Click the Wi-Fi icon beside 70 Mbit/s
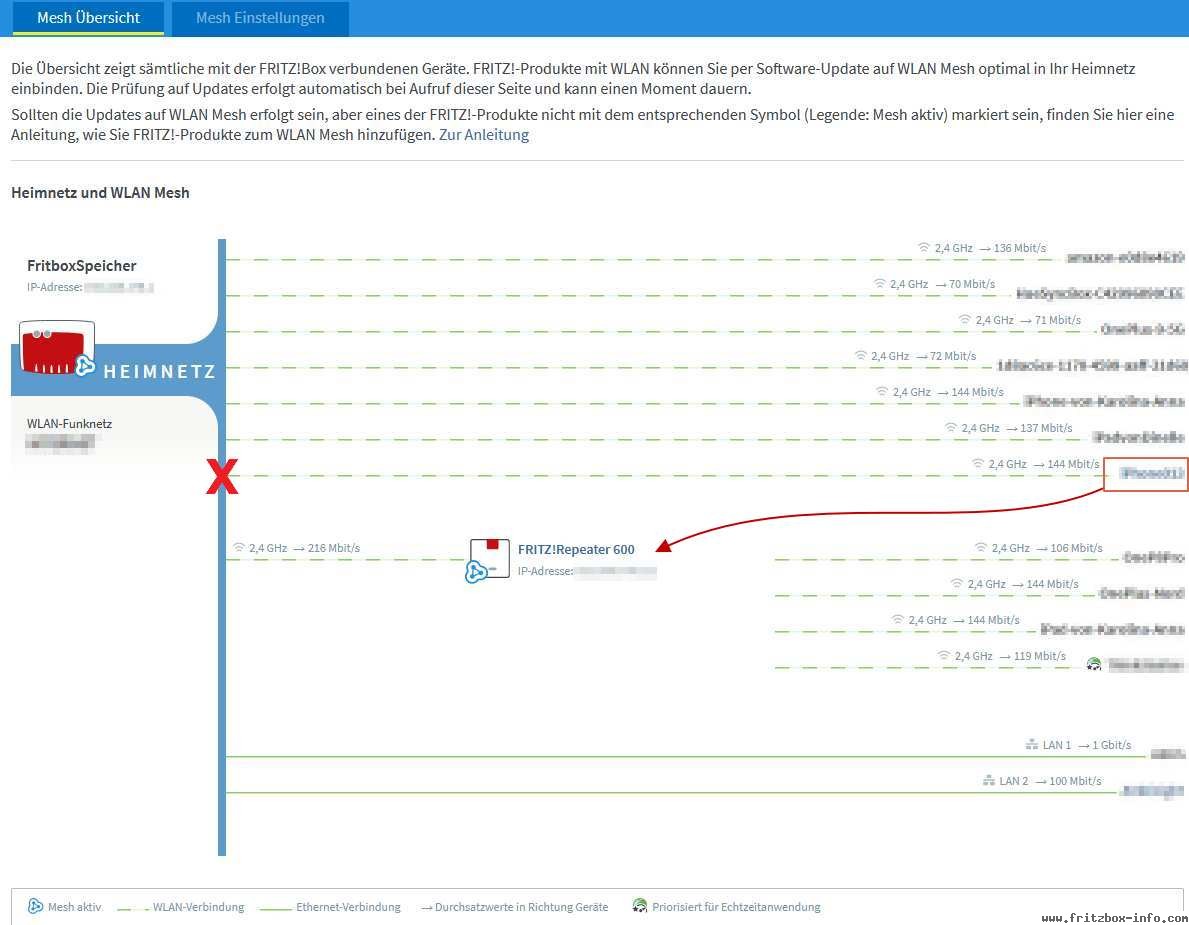Viewport: 1189px width, 925px height. [x=879, y=284]
